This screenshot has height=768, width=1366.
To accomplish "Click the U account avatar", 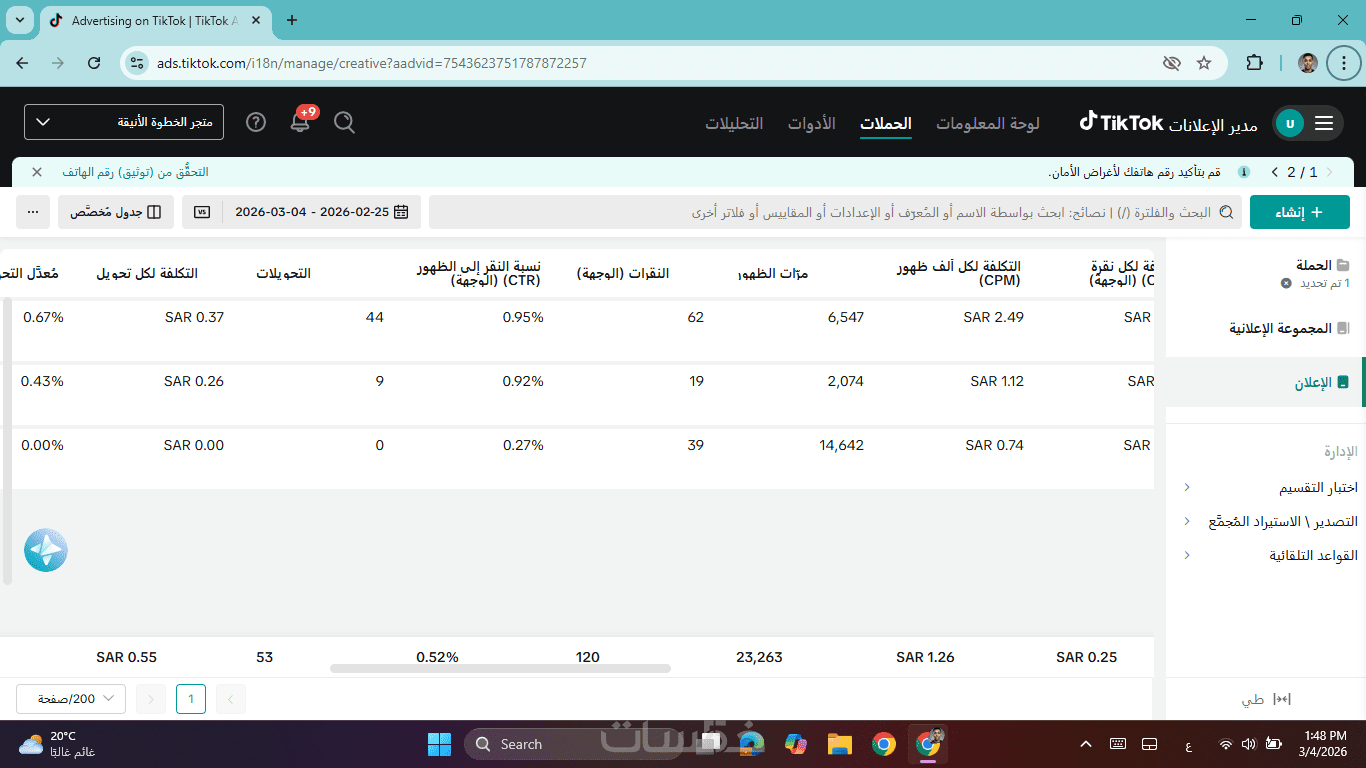I will 1290,123.
